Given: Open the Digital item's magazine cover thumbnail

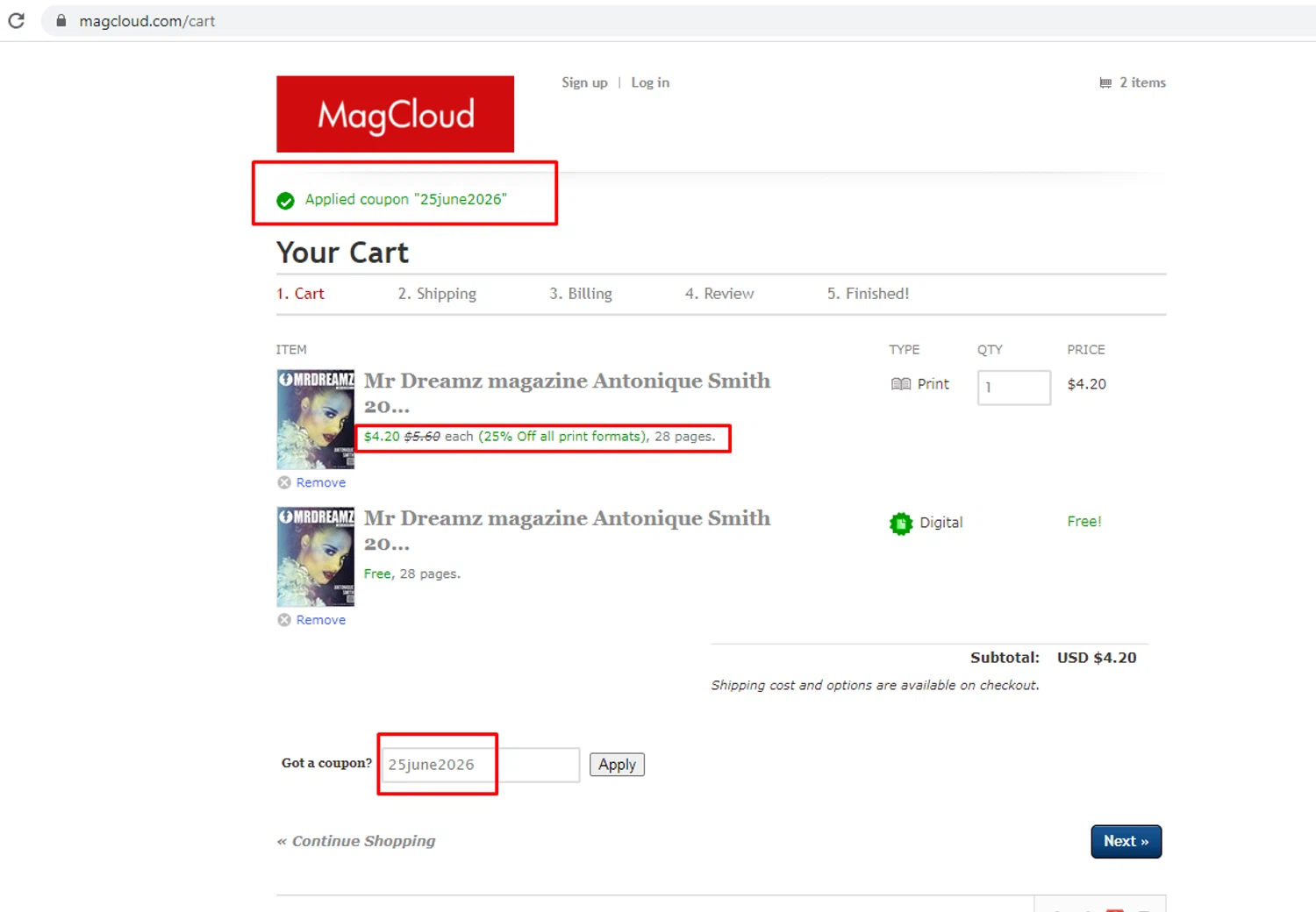Looking at the screenshot, I should (x=316, y=556).
